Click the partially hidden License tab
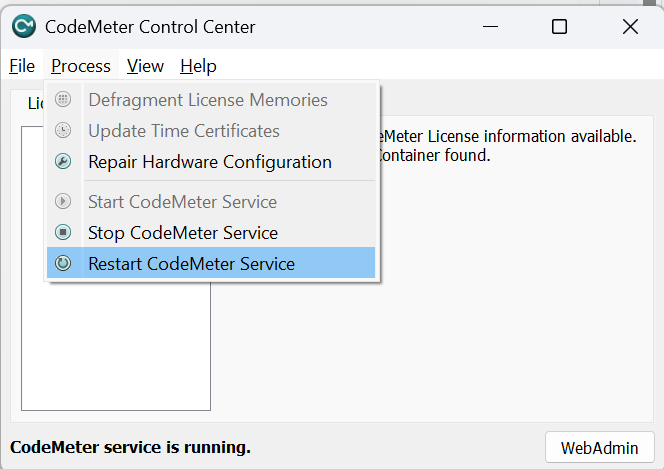Screen dimensions: 664x469 coord(32,104)
